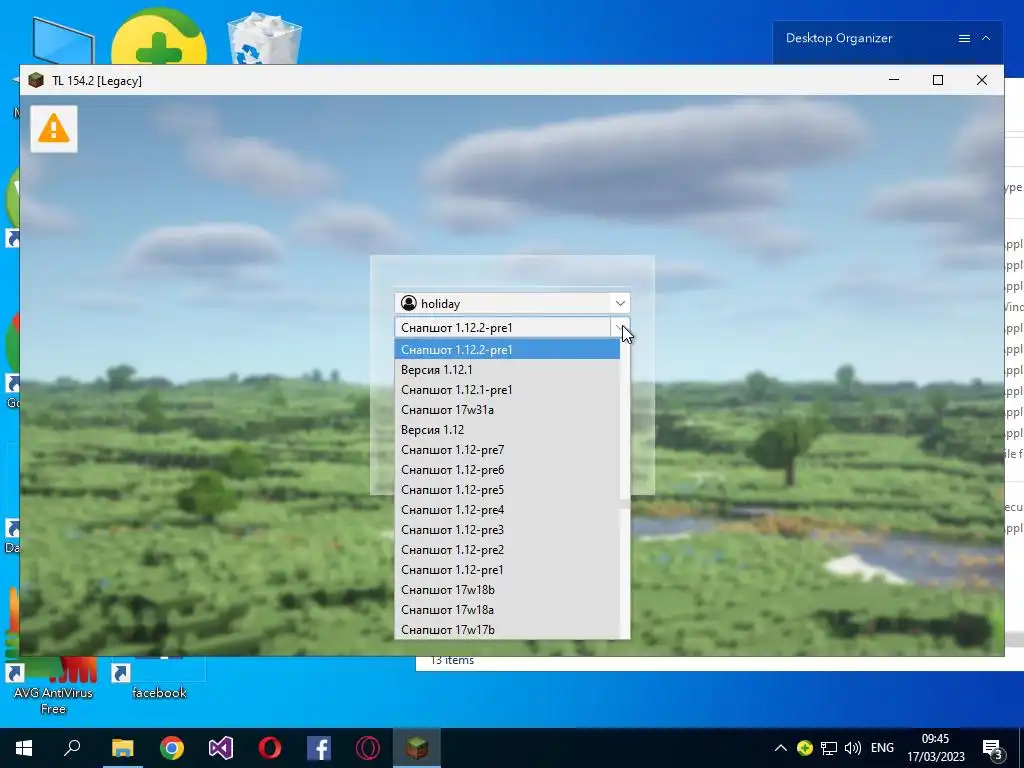The height and width of the screenshot is (768, 1024).
Task: Choose Снапшот 1.12-pre5 entry
Action: 507,490
